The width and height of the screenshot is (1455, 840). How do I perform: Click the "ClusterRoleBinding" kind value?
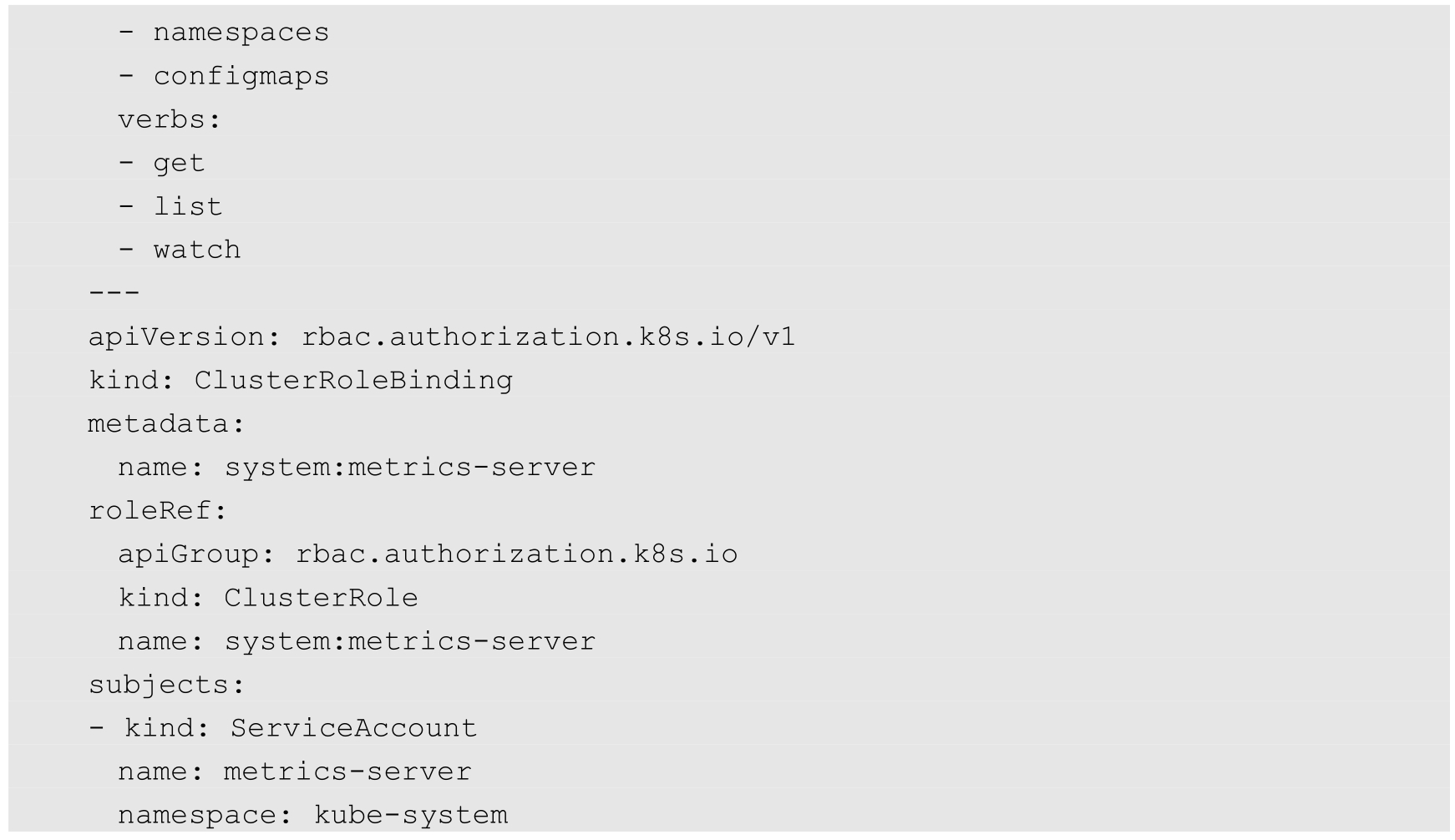coord(353,380)
